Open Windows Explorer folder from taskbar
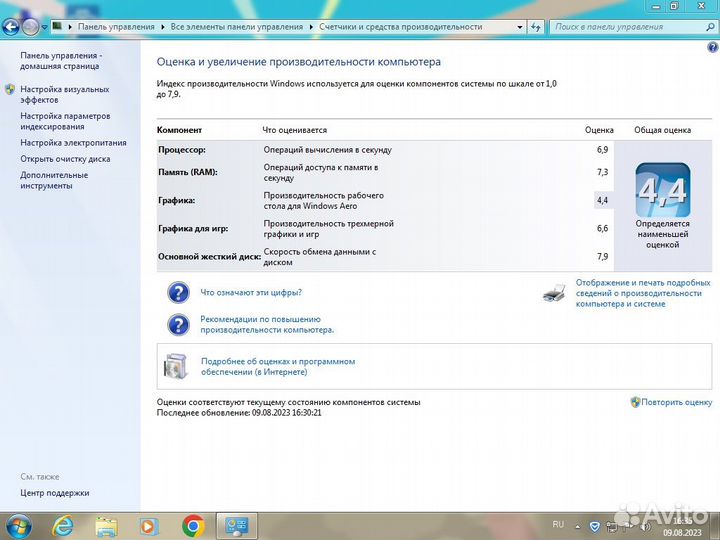The height and width of the screenshot is (540, 720). point(106,526)
